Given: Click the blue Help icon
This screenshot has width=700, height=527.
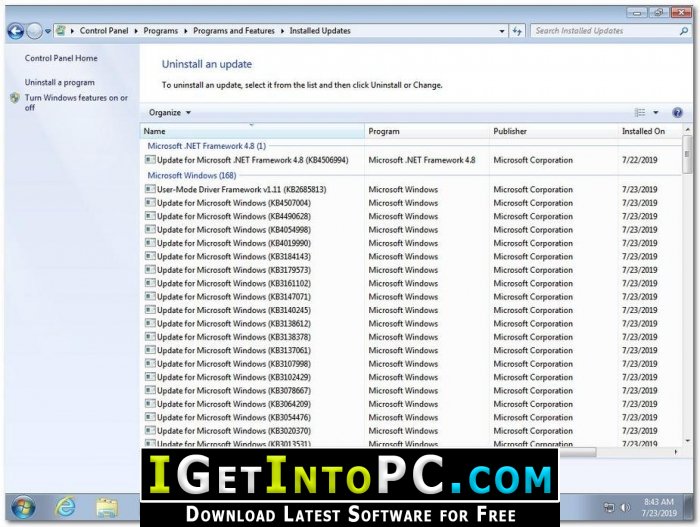Looking at the screenshot, I should [x=677, y=113].
